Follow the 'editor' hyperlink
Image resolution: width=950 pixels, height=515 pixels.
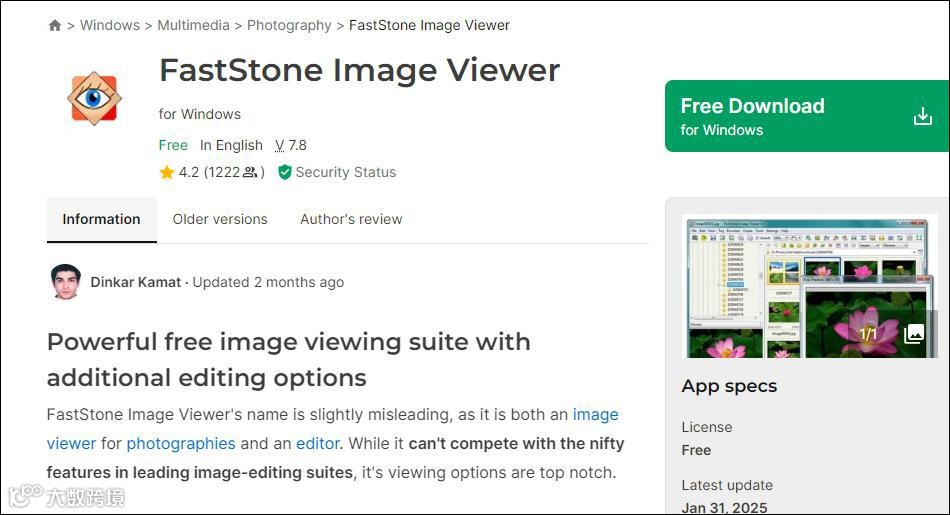(x=317, y=444)
